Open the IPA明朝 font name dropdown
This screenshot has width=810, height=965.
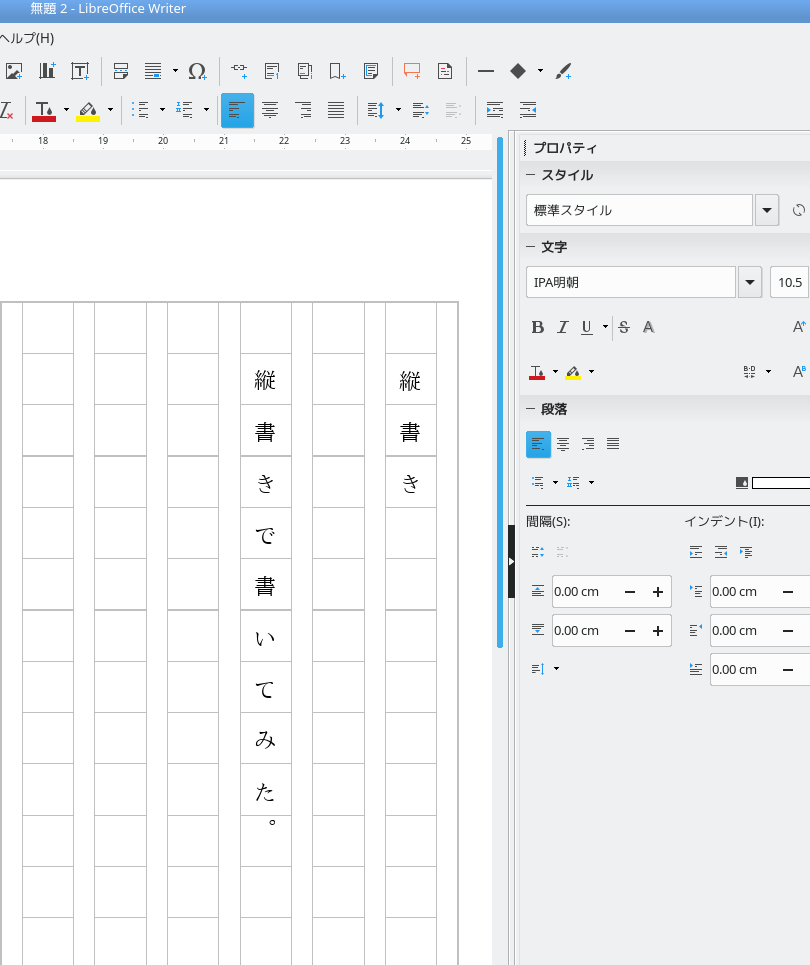click(x=750, y=282)
